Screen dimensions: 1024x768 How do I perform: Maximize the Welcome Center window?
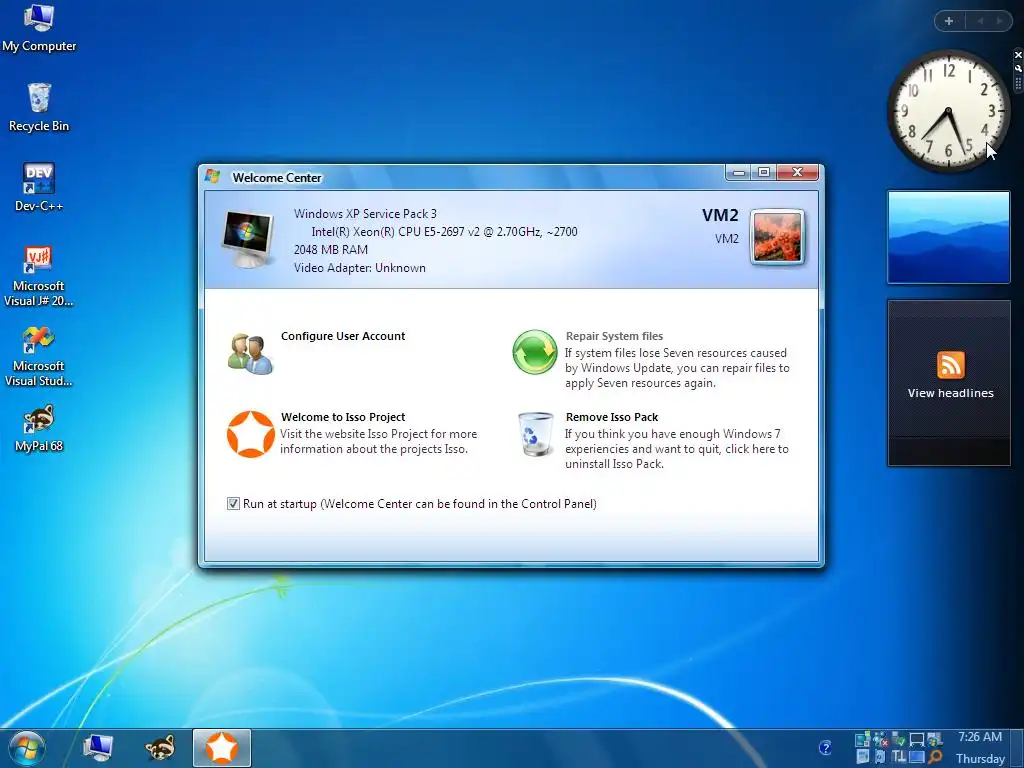coord(763,172)
